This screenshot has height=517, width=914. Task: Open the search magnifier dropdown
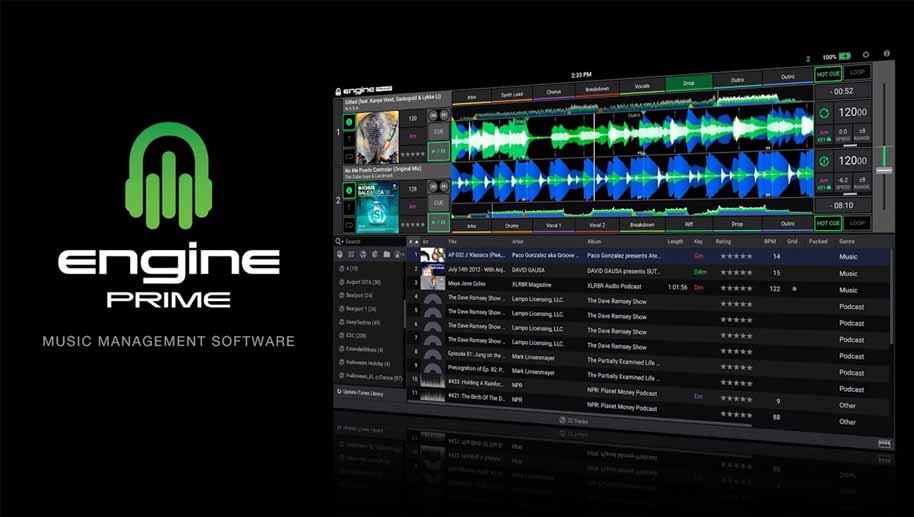coord(339,241)
